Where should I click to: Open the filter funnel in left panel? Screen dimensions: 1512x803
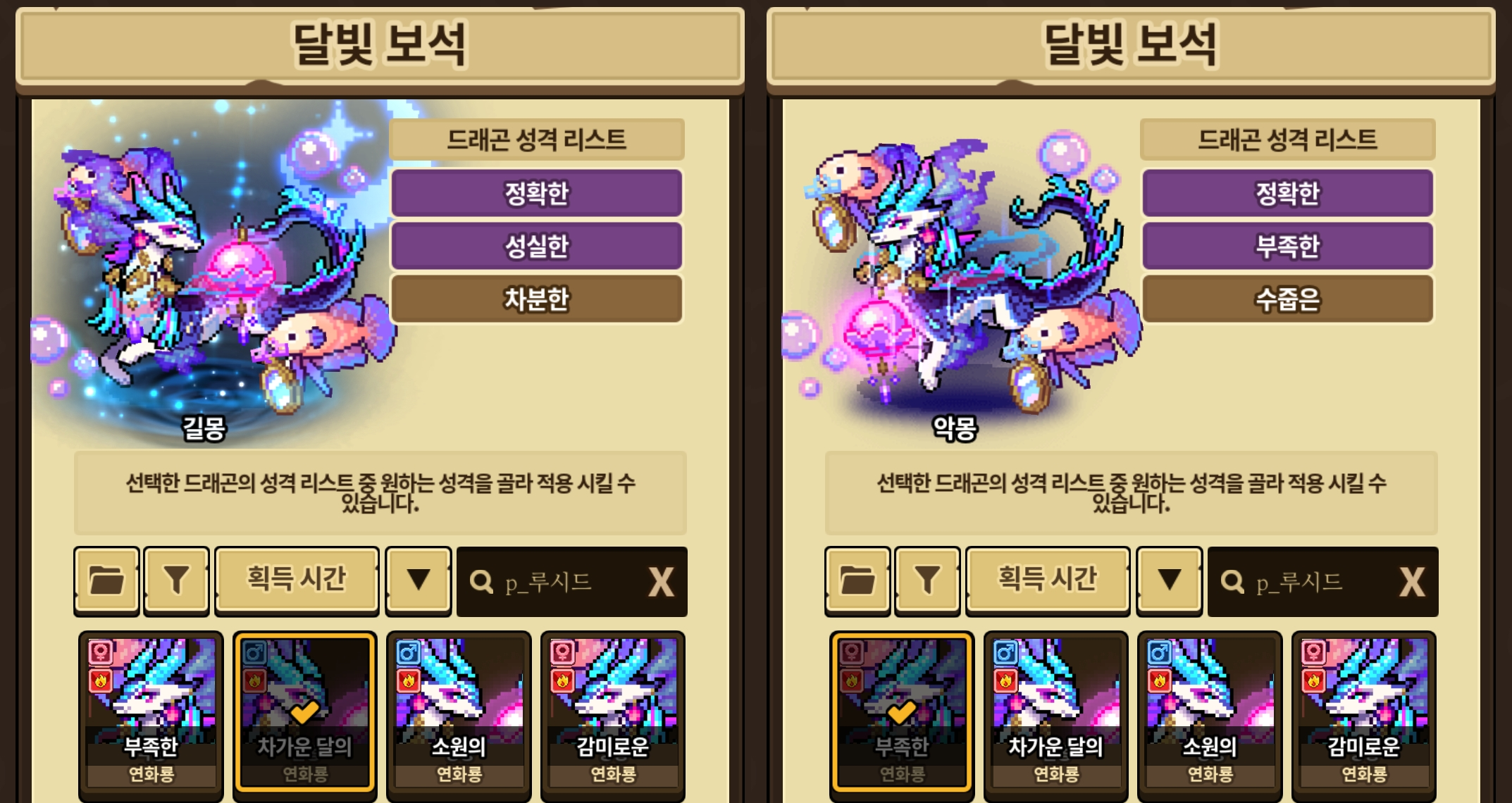pos(176,581)
